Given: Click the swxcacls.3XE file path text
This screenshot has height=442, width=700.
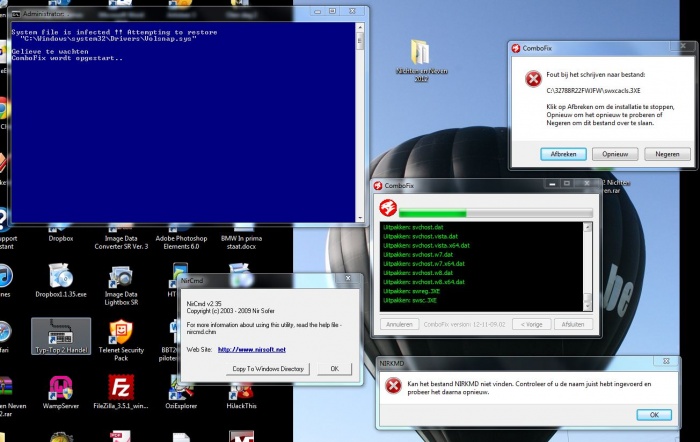Looking at the screenshot, I should pos(593,91).
